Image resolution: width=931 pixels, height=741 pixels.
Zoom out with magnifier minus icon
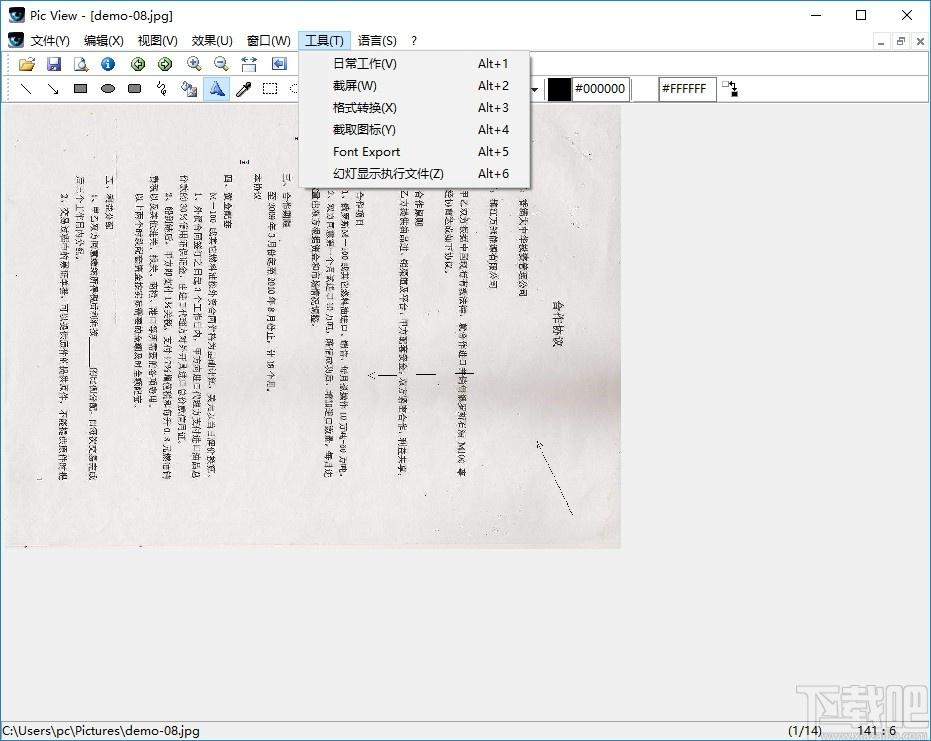pyautogui.click(x=221, y=64)
